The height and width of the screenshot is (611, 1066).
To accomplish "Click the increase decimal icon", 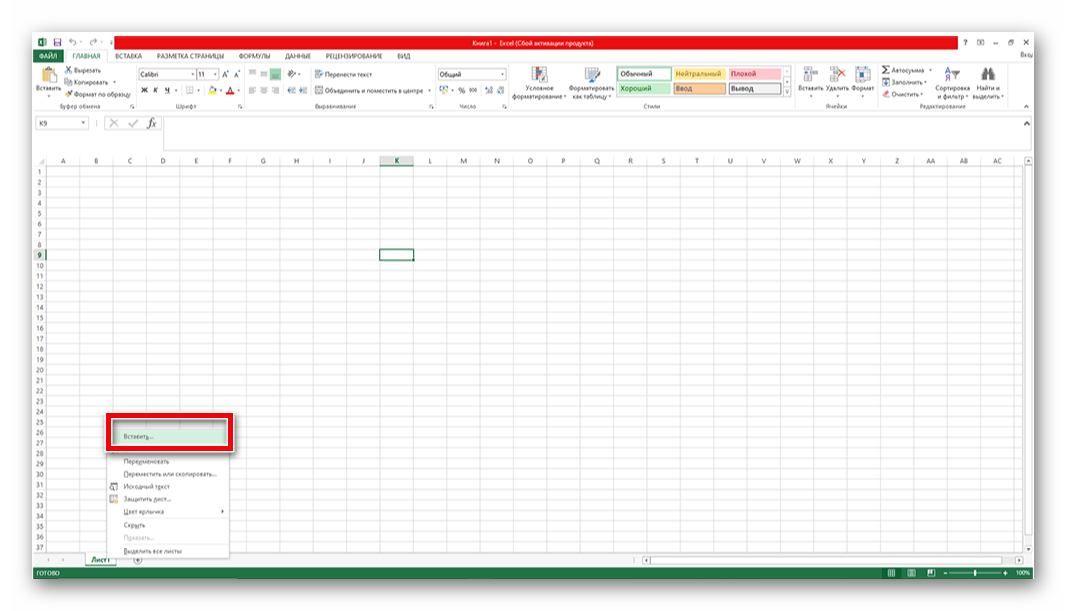I will click(489, 90).
